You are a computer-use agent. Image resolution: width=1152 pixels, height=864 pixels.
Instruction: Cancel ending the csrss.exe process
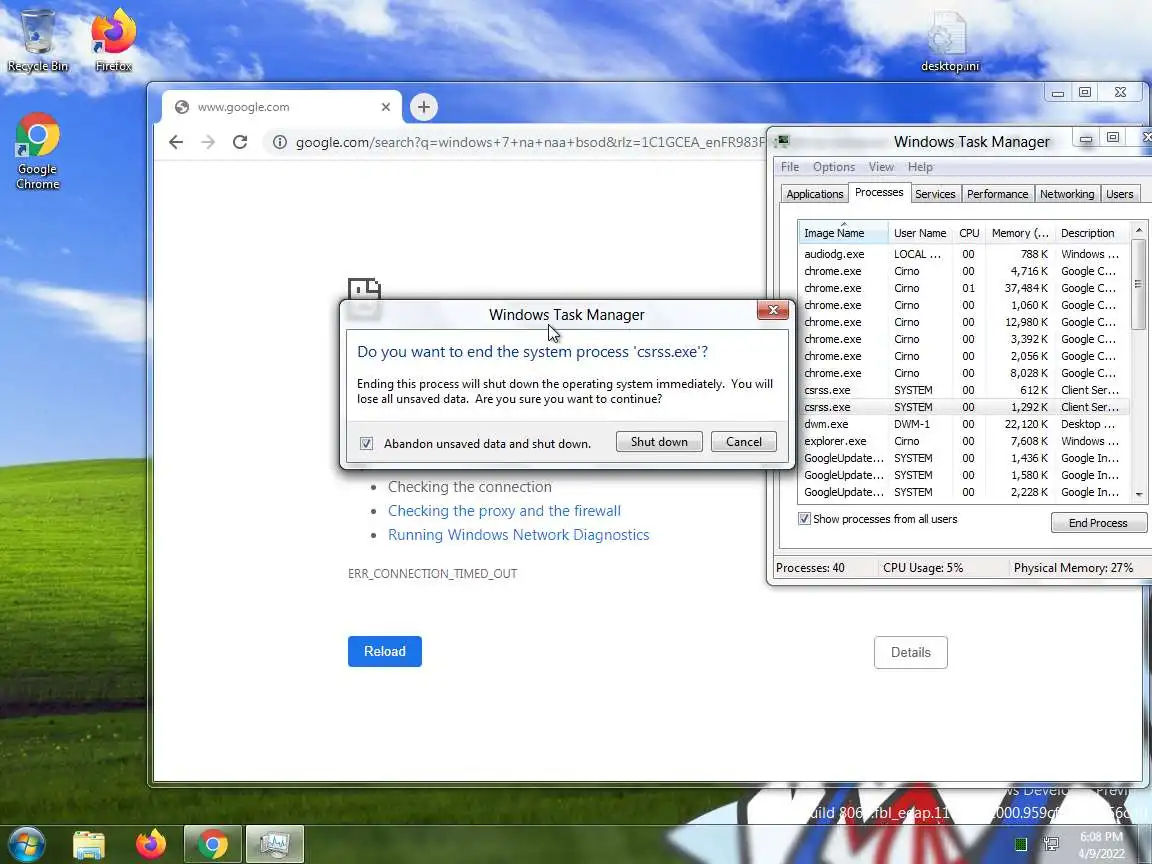(744, 442)
